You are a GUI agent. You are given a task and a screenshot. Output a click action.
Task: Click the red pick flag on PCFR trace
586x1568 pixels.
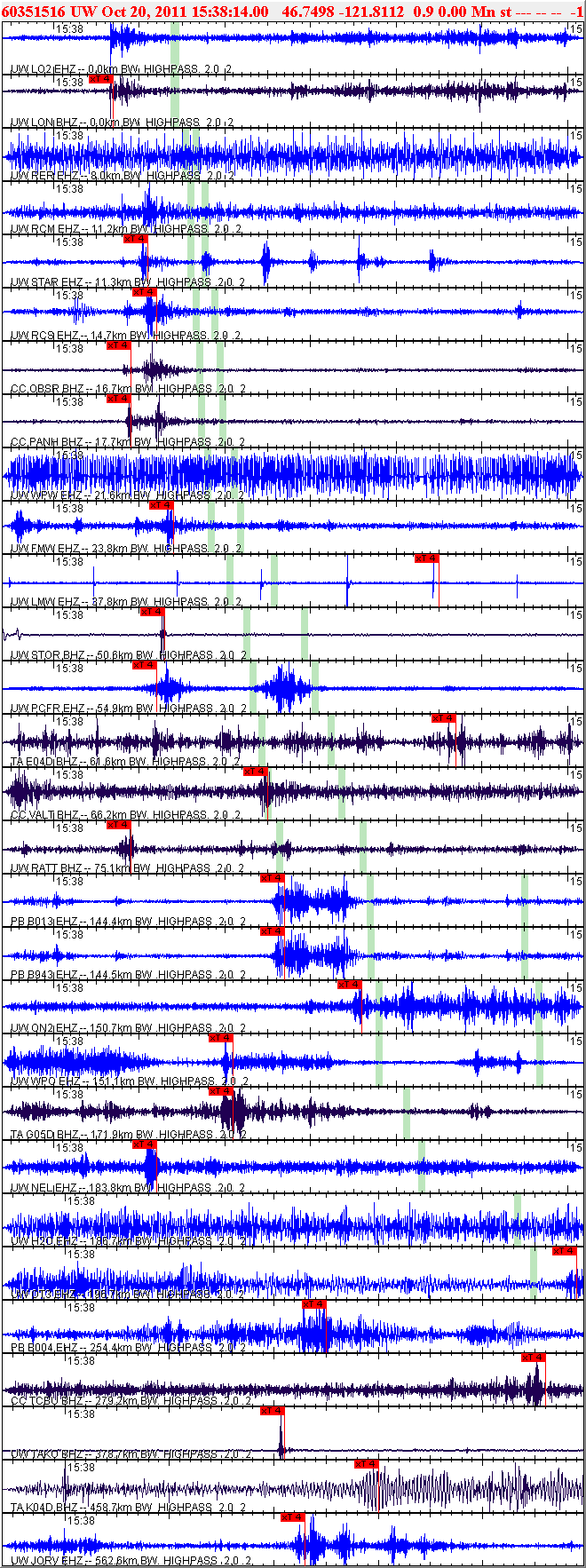[144, 665]
